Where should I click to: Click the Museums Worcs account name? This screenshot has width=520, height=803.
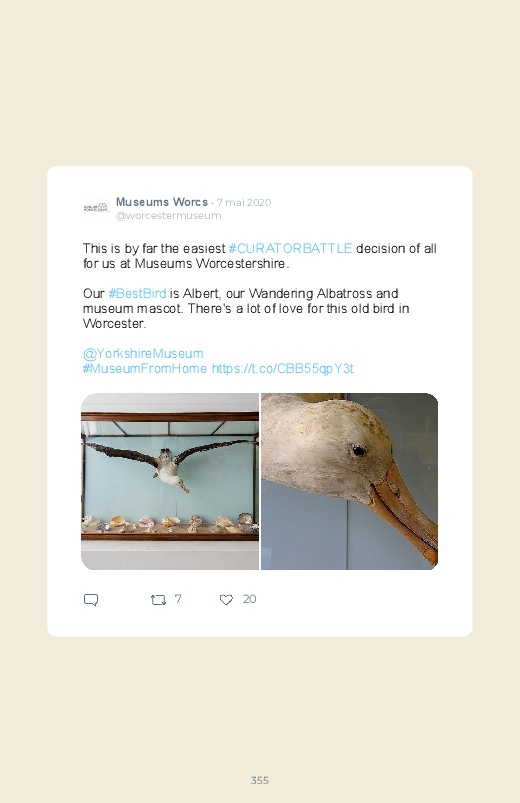[x=162, y=202]
